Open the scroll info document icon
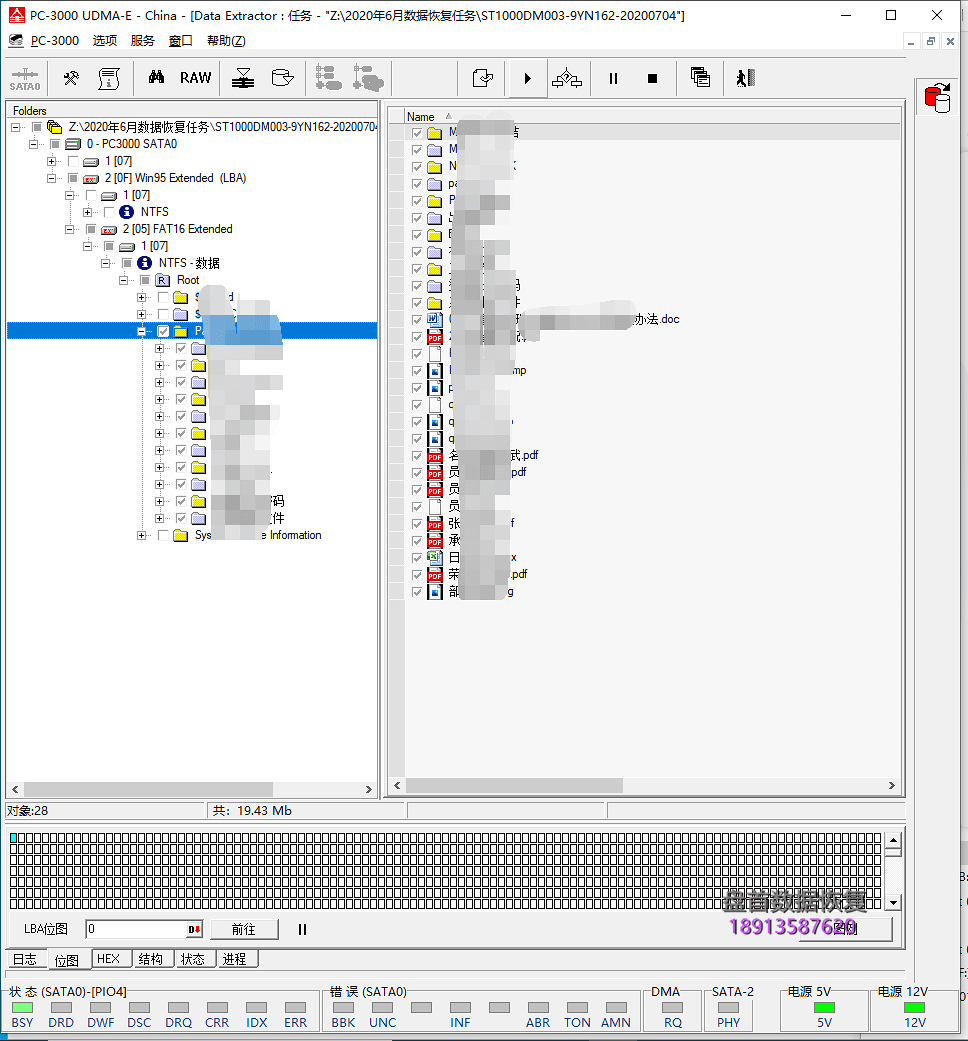The width and height of the screenshot is (968, 1041). [109, 78]
